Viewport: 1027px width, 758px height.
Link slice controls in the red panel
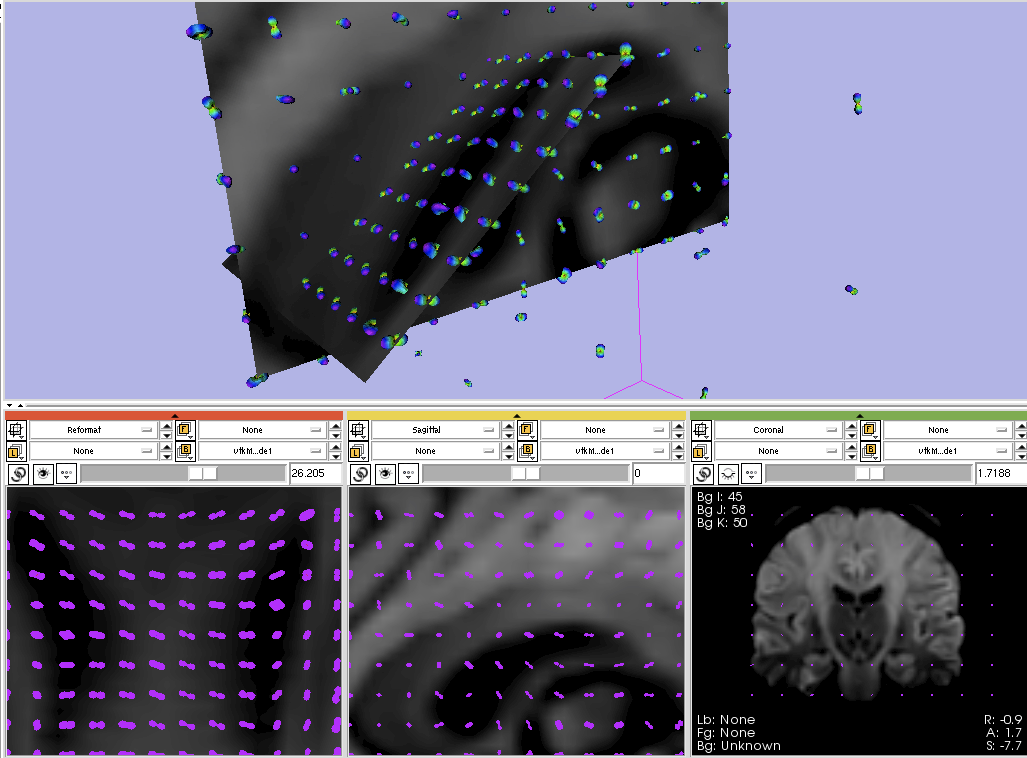[18, 473]
